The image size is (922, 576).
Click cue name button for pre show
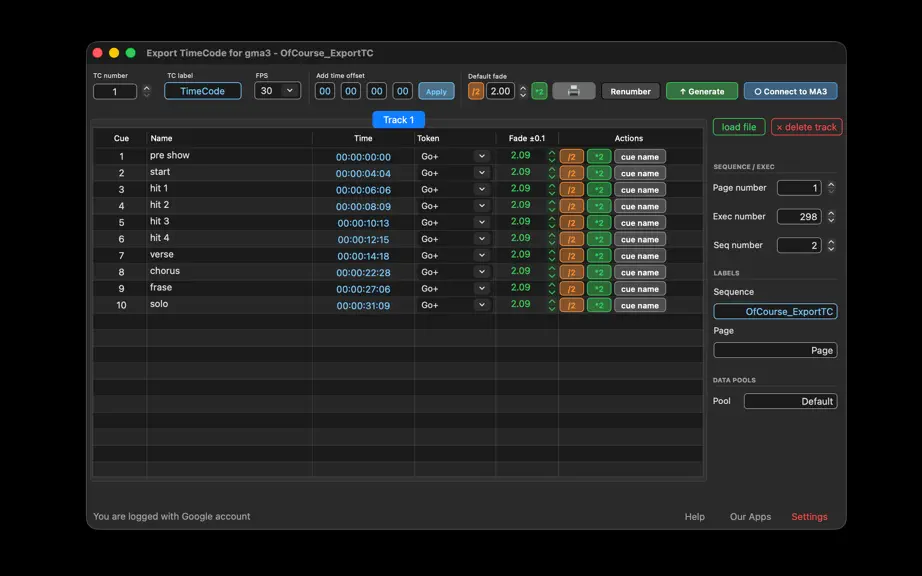point(640,157)
